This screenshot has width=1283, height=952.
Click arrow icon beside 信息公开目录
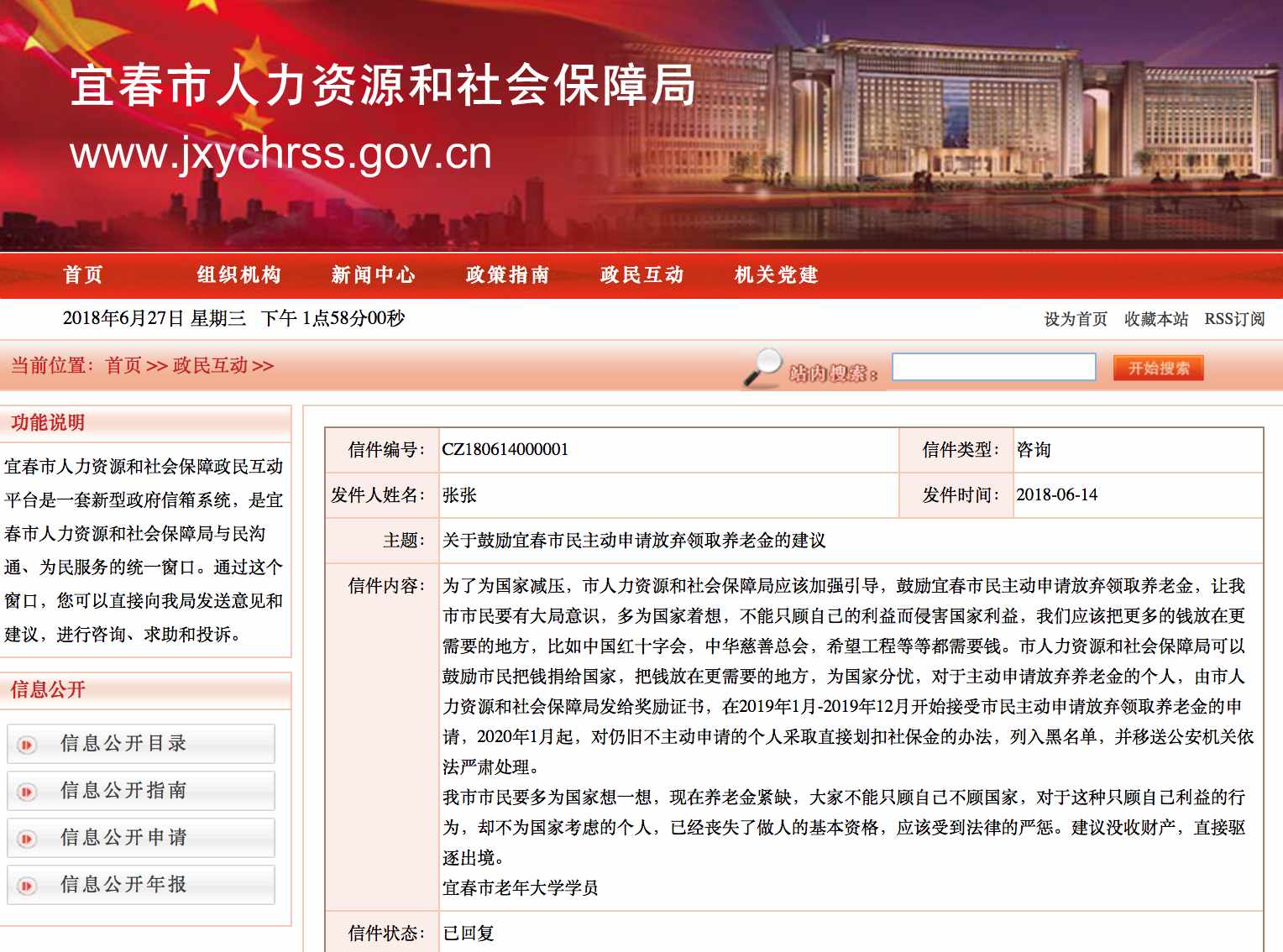point(27,745)
